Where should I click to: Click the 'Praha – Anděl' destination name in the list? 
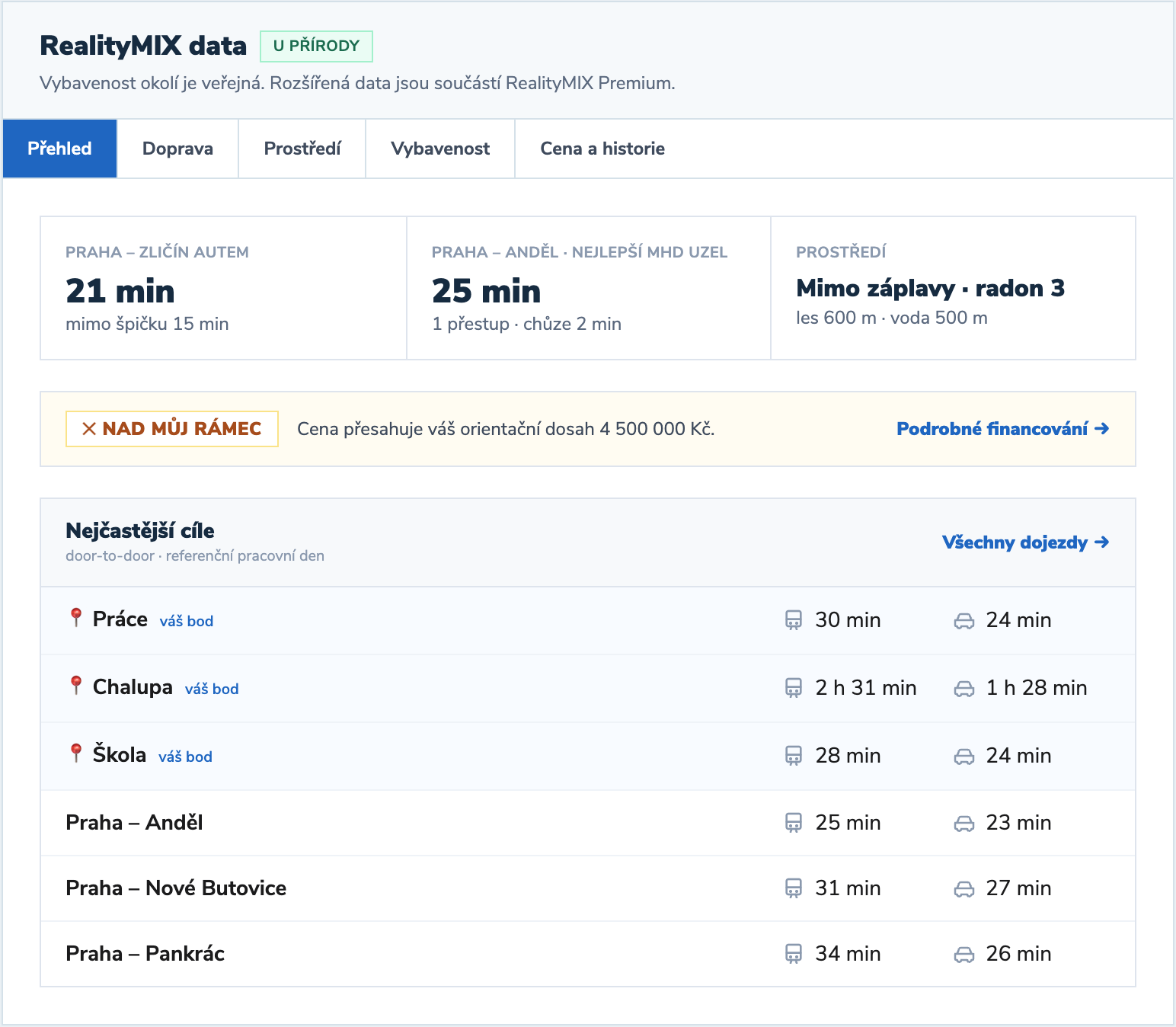pos(135,823)
